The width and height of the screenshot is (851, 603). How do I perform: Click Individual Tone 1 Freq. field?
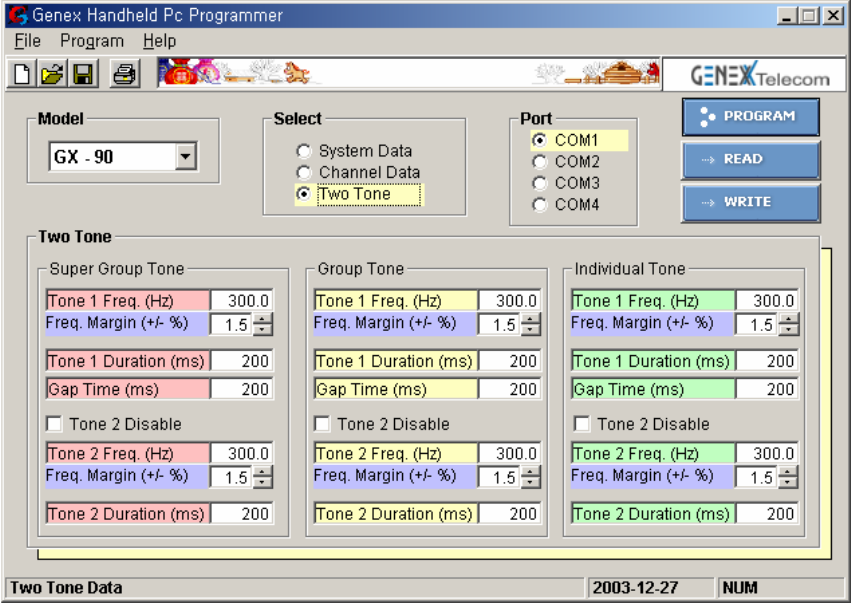click(767, 301)
